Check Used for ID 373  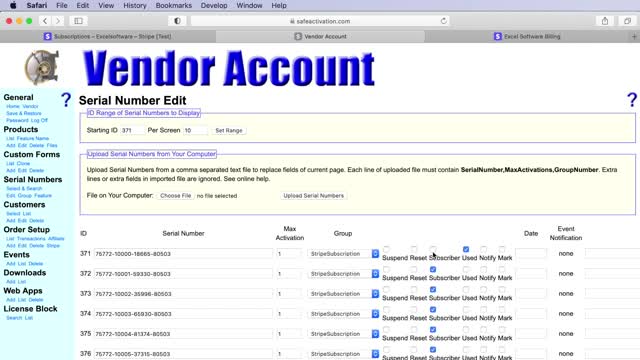point(466,289)
